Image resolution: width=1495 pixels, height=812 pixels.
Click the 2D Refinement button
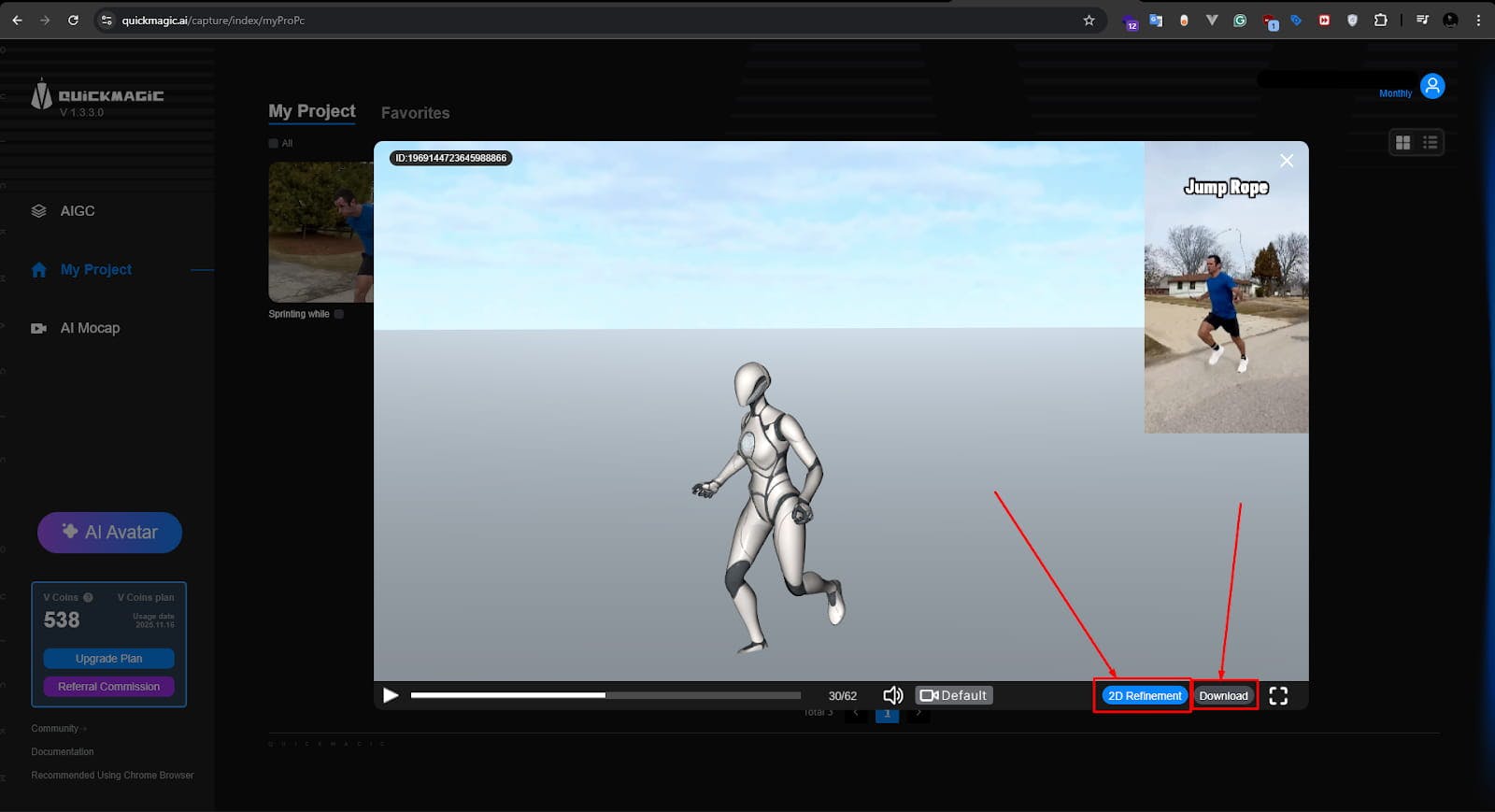click(1145, 696)
